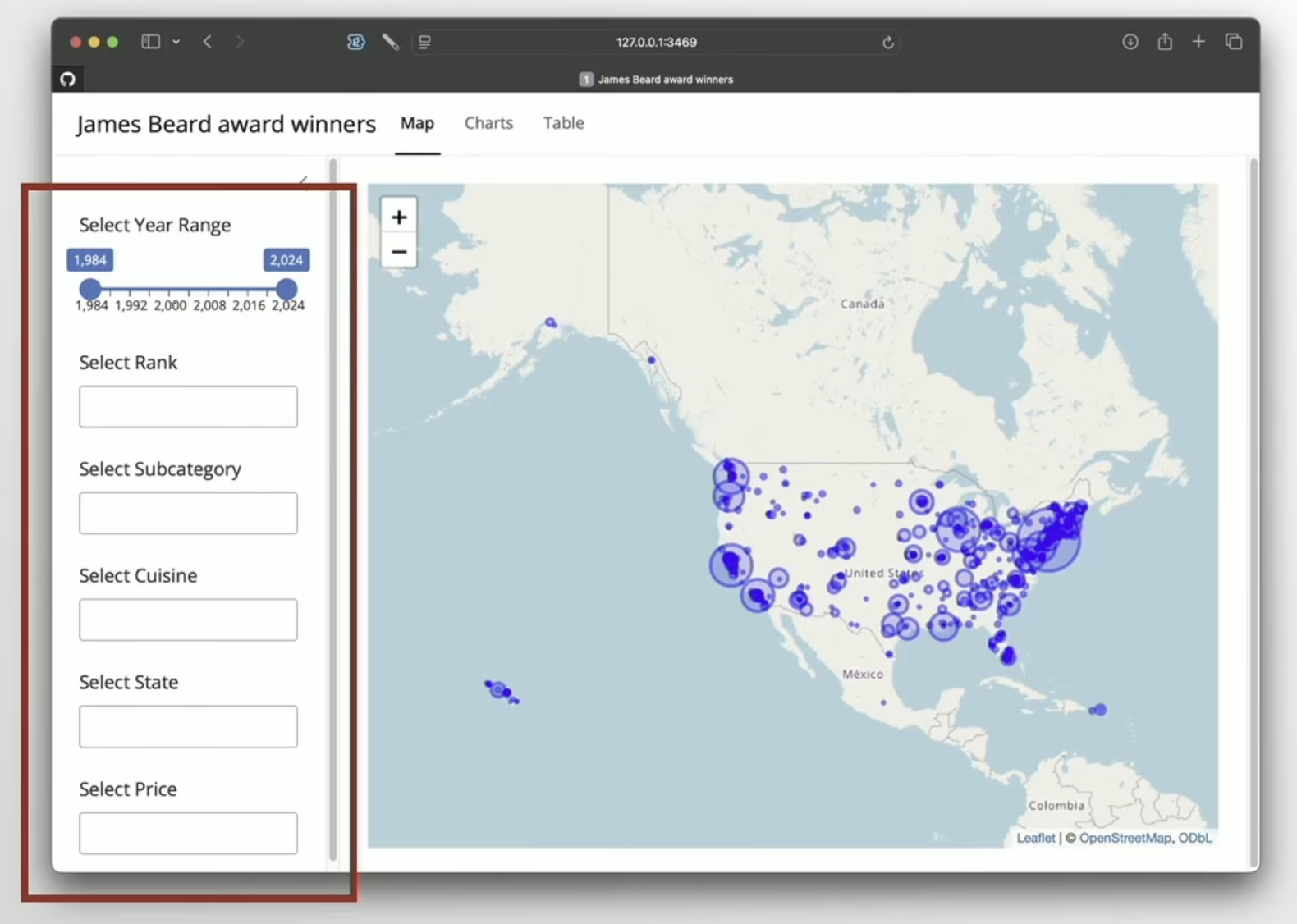1297x924 pixels.
Task: Open the Select Cuisine dropdown
Action: tap(188, 620)
